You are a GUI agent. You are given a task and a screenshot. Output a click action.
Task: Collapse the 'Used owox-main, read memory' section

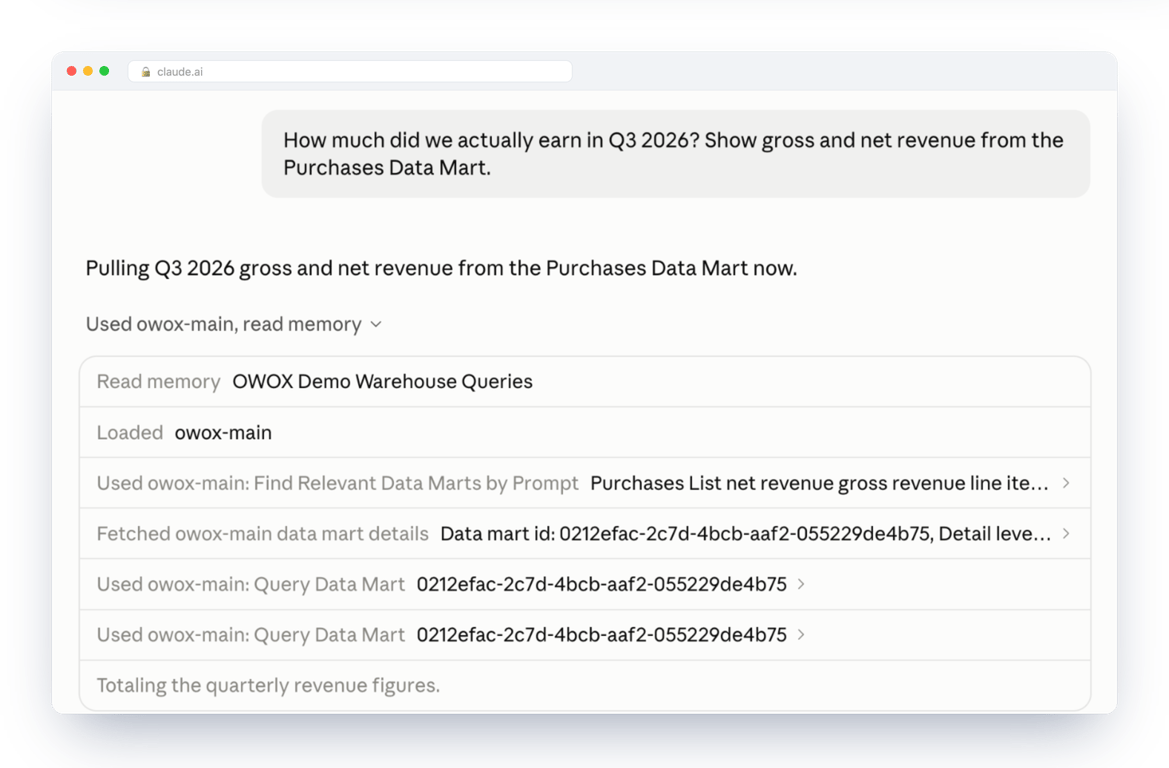point(233,324)
